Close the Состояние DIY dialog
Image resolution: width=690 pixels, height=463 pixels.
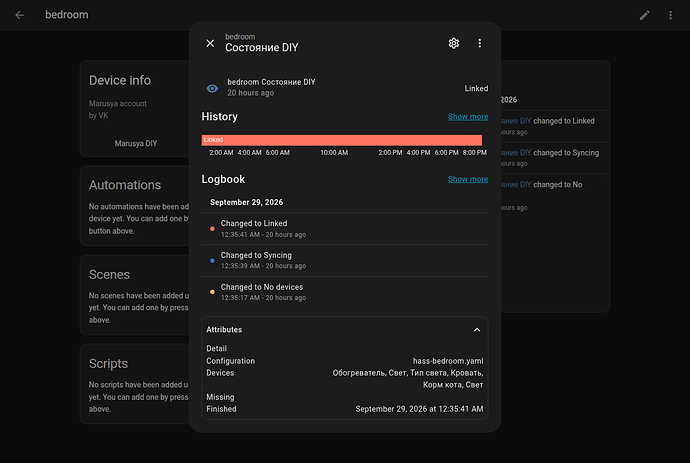(210, 43)
